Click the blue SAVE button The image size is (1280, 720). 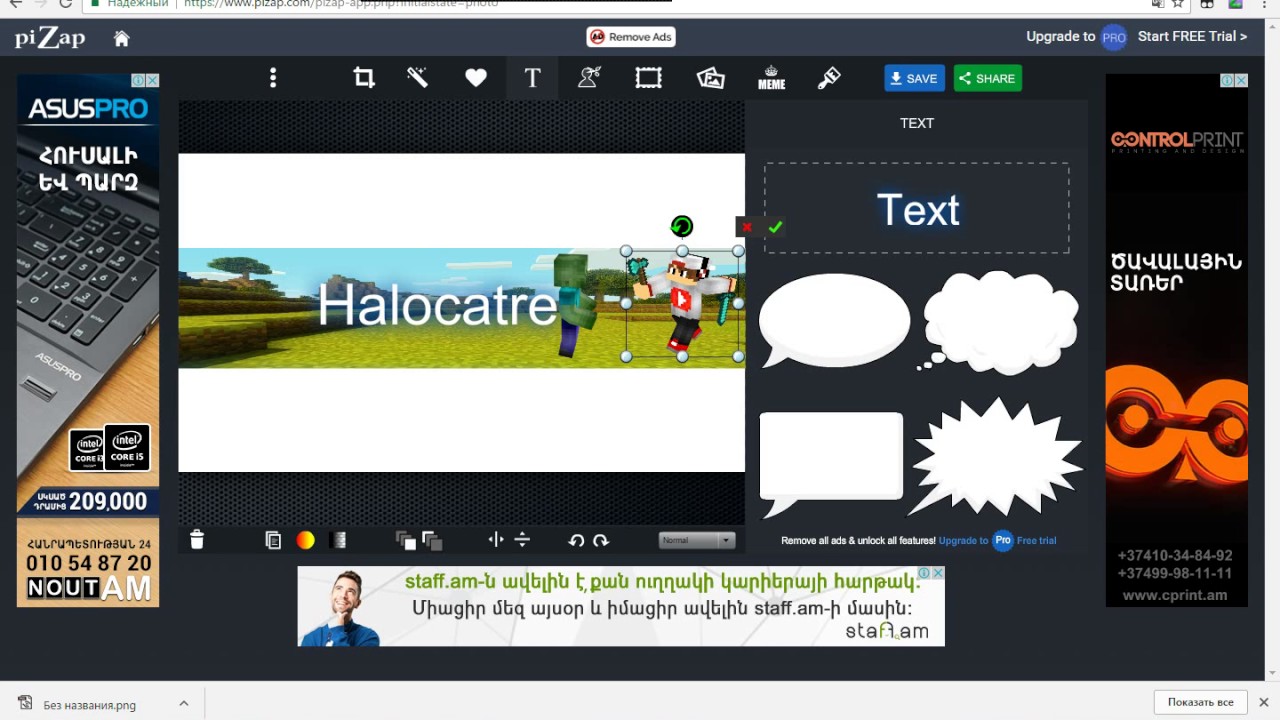click(x=914, y=78)
